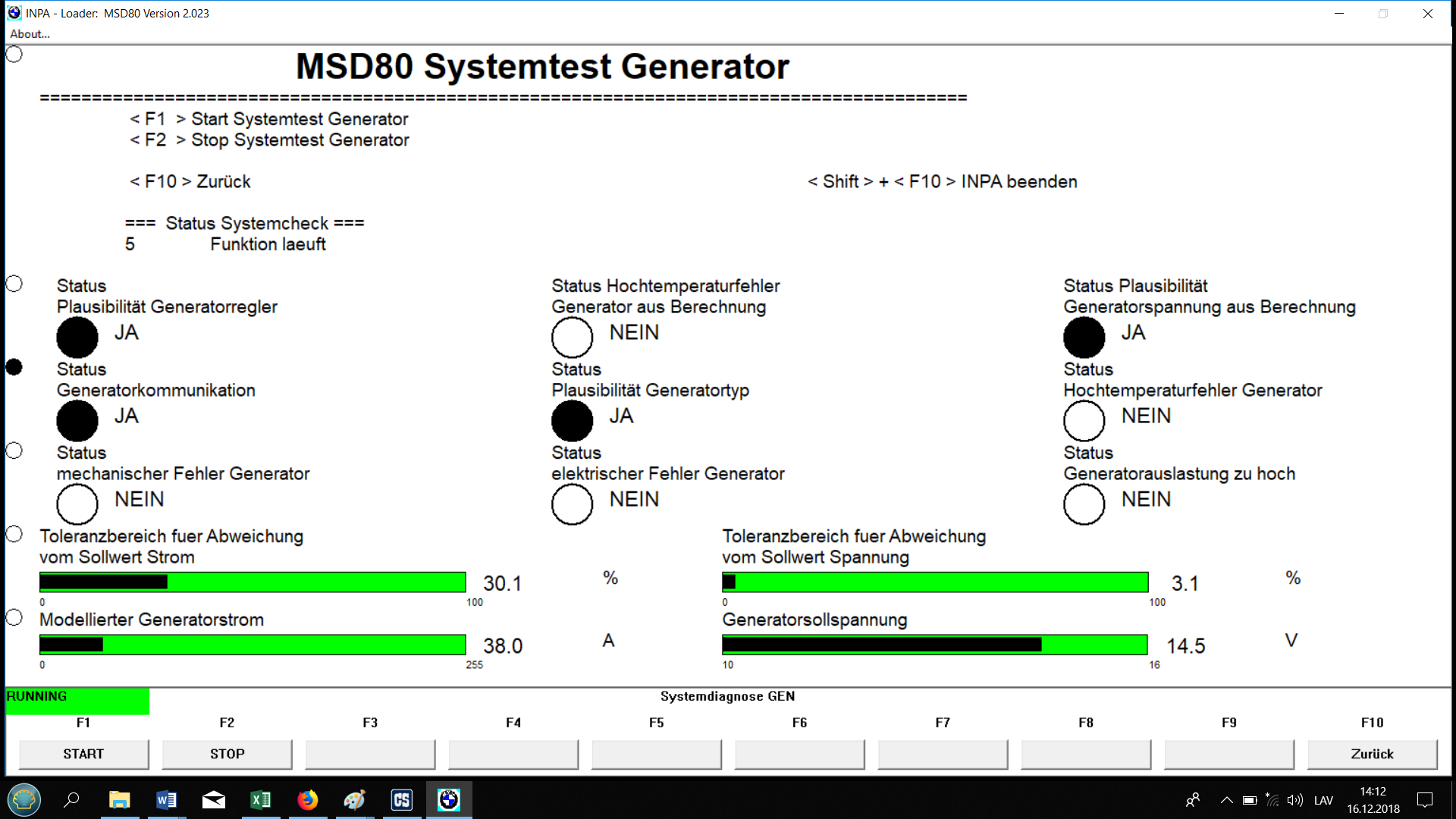Click mechanischer Fehler Generator NEIN indicator
The width and height of the screenshot is (1456, 819).
(77, 504)
